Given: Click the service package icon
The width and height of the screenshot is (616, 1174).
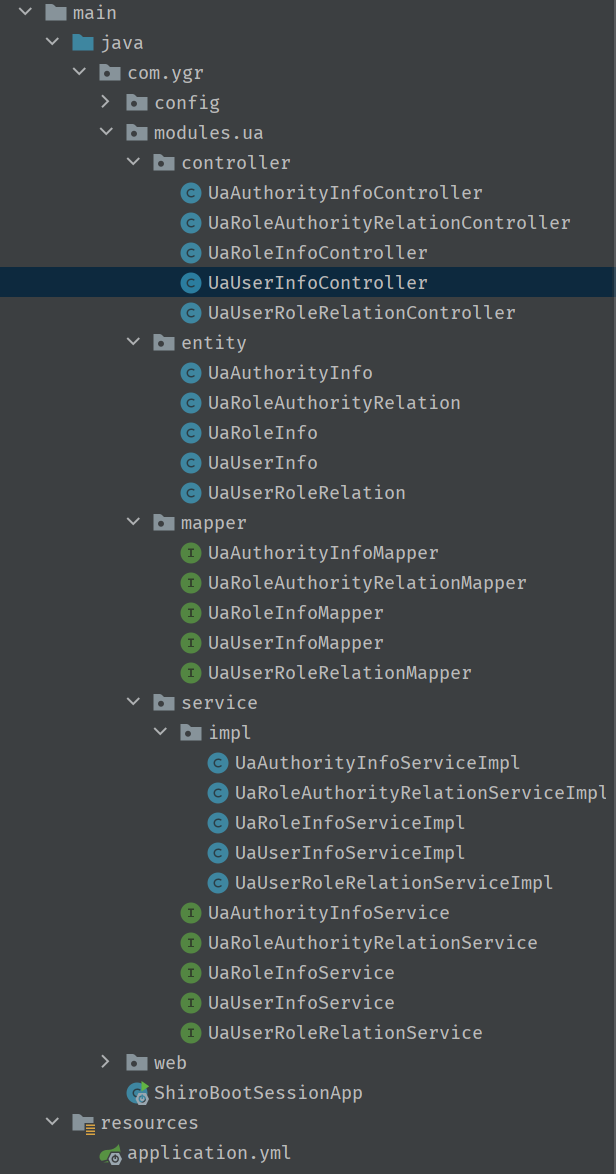Looking at the screenshot, I should [x=164, y=702].
